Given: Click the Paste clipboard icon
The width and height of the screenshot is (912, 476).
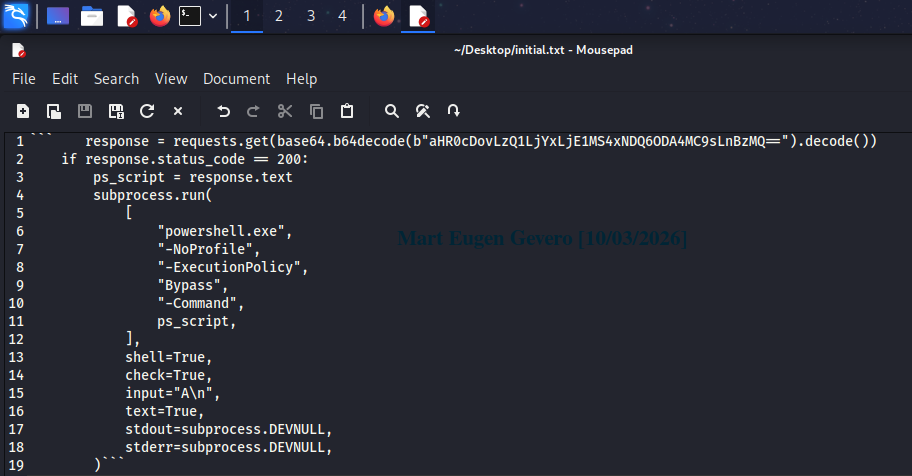Looking at the screenshot, I should 347,111.
